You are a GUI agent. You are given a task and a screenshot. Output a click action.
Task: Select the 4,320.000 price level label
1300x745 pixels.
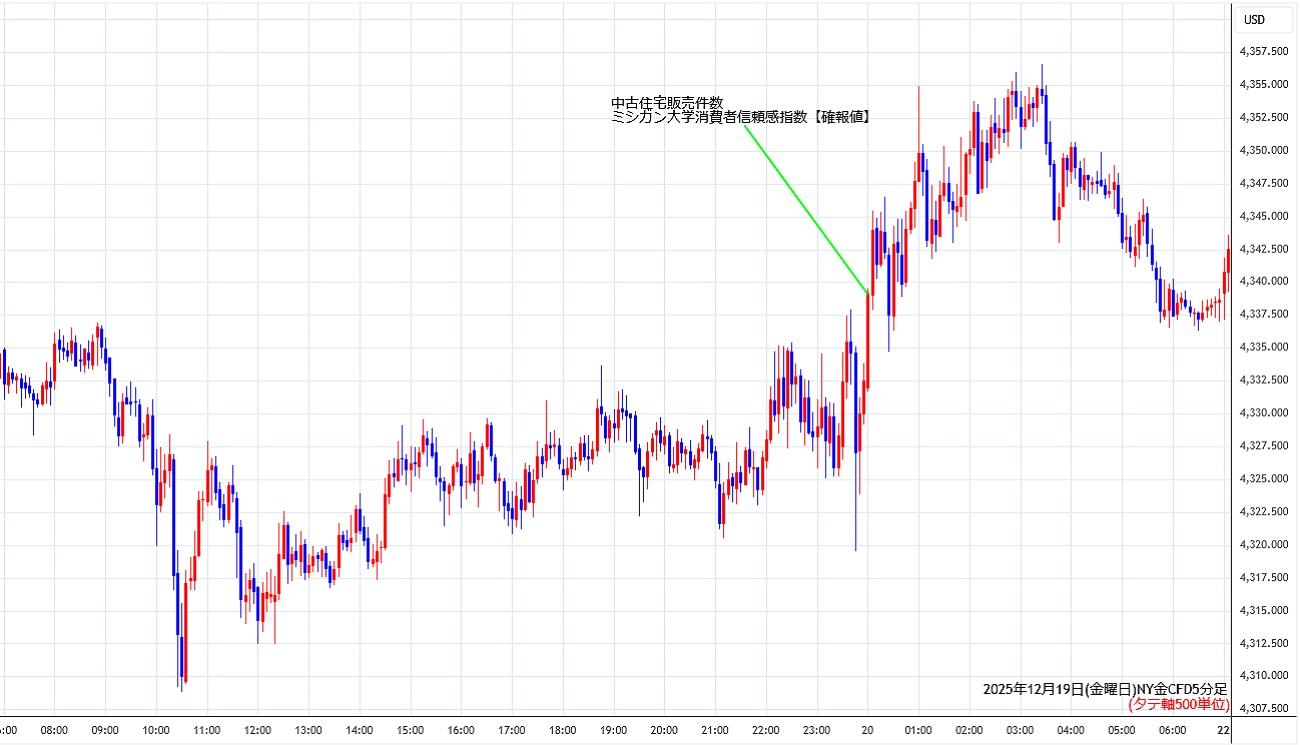pyautogui.click(x=1263, y=544)
